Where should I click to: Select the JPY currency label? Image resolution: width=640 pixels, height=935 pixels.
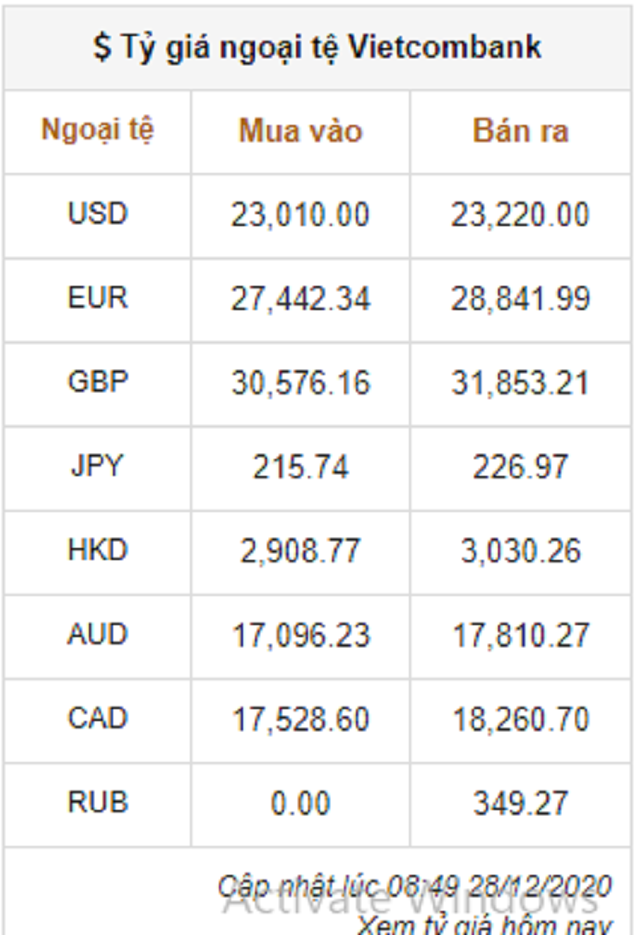click(97, 466)
